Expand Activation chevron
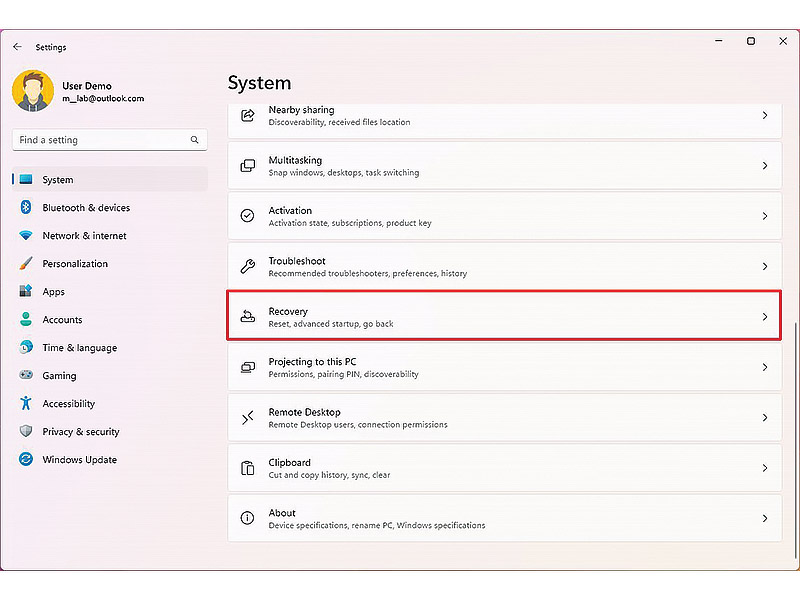The height and width of the screenshot is (600, 800). (x=765, y=216)
